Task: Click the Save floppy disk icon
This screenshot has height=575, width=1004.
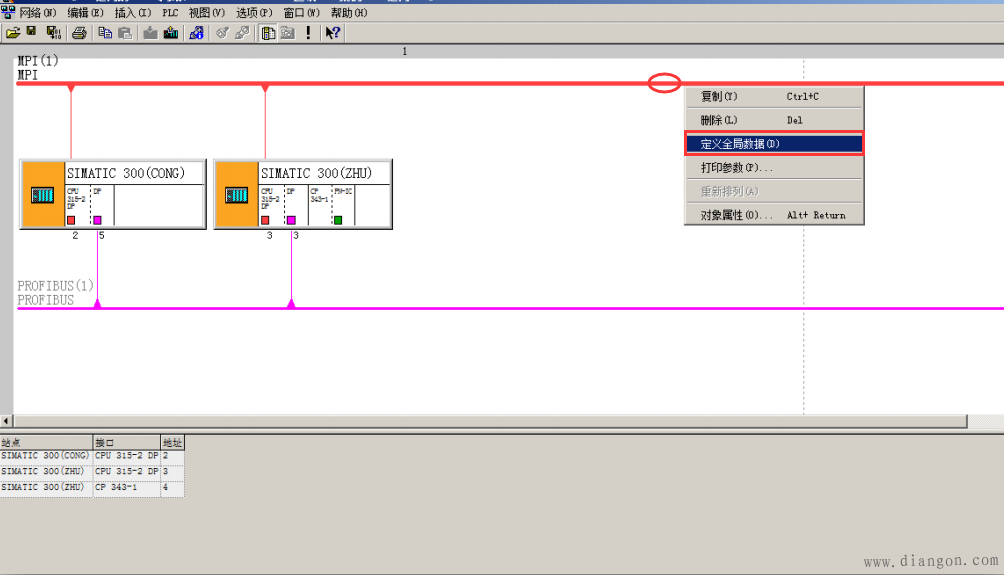Action: click(x=31, y=32)
